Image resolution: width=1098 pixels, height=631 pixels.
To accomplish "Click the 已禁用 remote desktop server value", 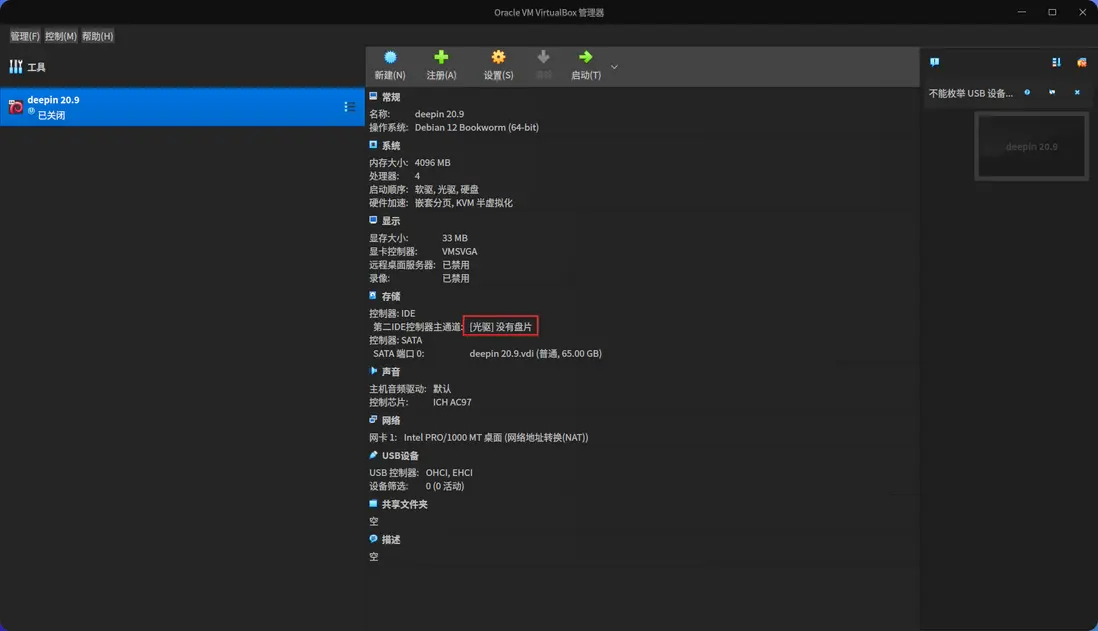I will pos(456,265).
